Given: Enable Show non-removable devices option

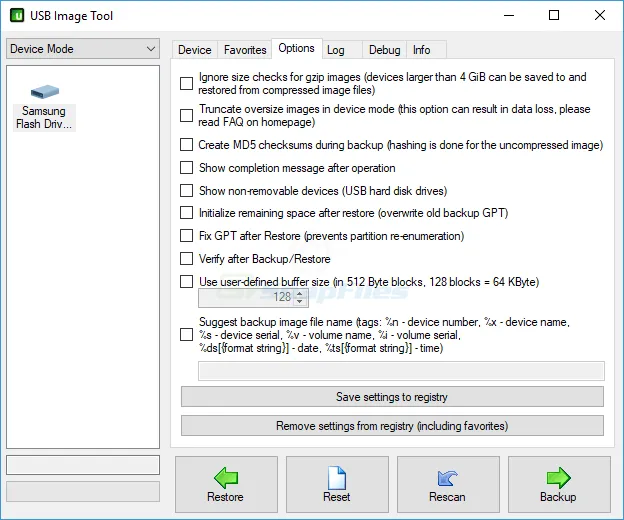Looking at the screenshot, I should 186,191.
